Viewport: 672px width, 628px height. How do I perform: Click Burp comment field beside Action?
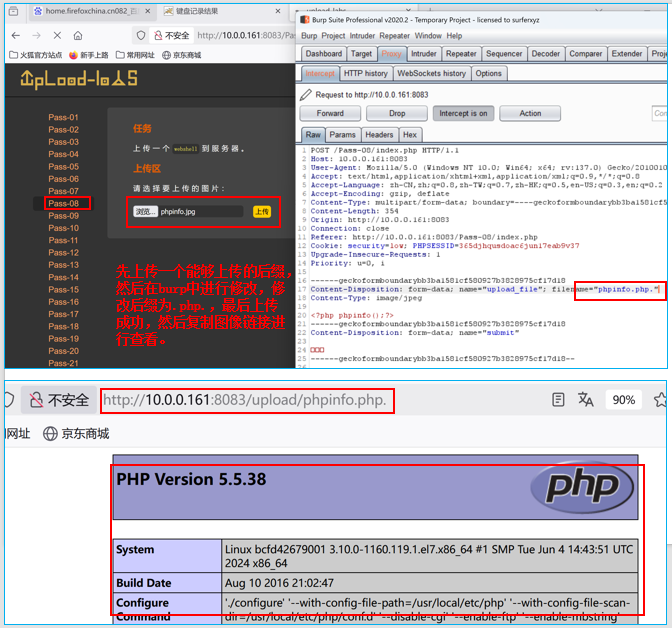coord(659,114)
